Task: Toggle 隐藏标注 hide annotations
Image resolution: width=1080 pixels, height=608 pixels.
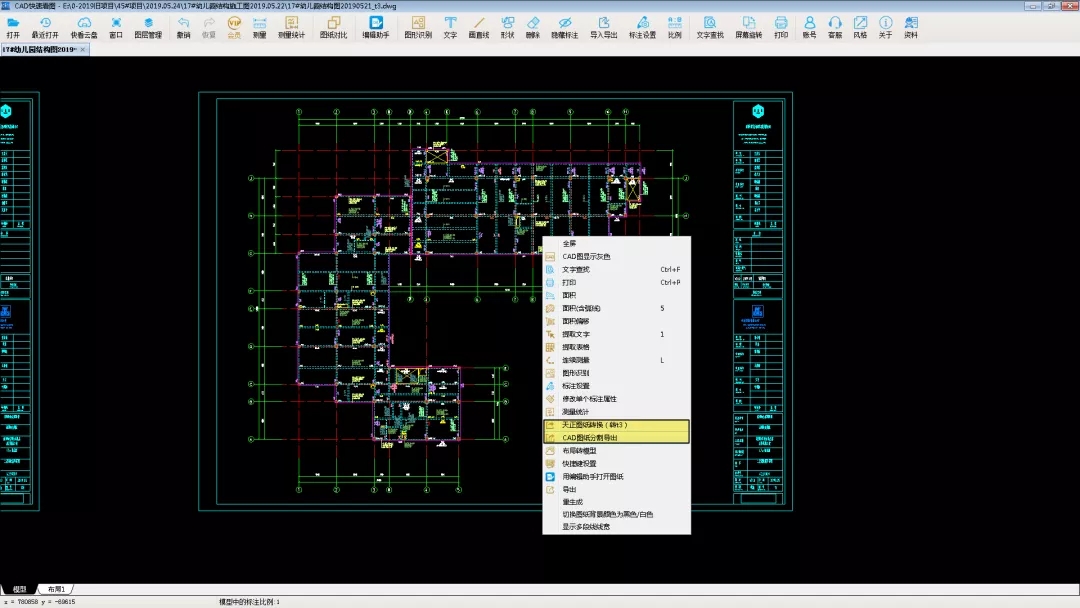Action: click(x=565, y=27)
